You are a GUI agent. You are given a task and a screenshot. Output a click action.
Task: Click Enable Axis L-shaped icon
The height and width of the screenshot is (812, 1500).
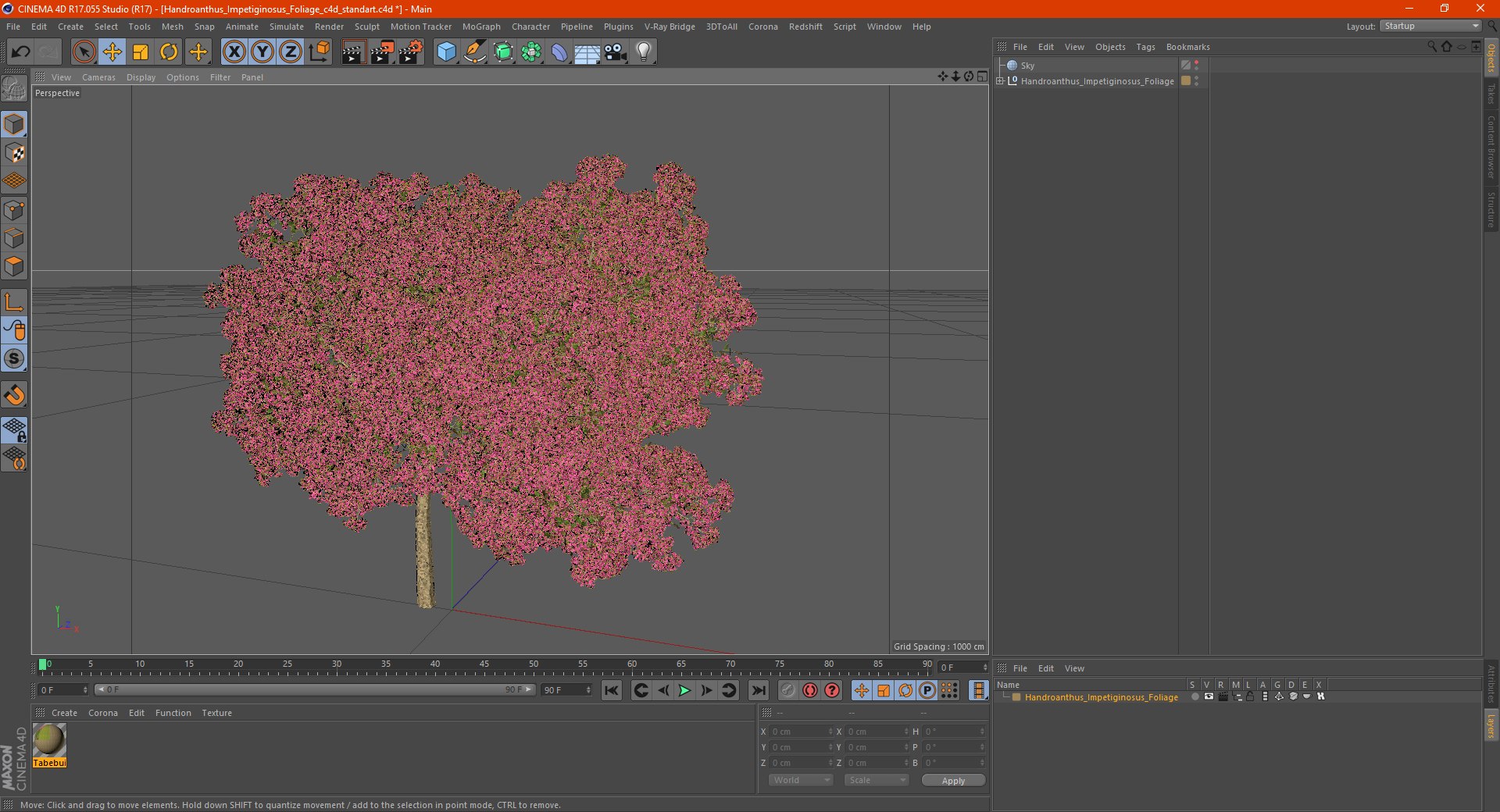coord(14,302)
